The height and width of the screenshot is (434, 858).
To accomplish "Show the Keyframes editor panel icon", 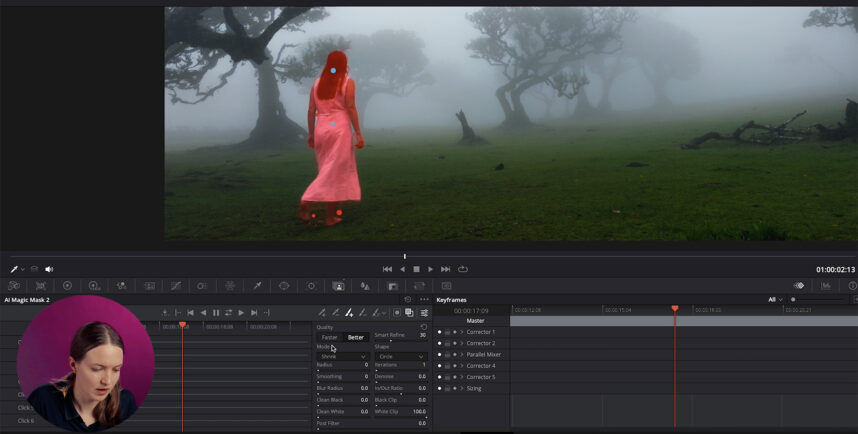I will 799,286.
